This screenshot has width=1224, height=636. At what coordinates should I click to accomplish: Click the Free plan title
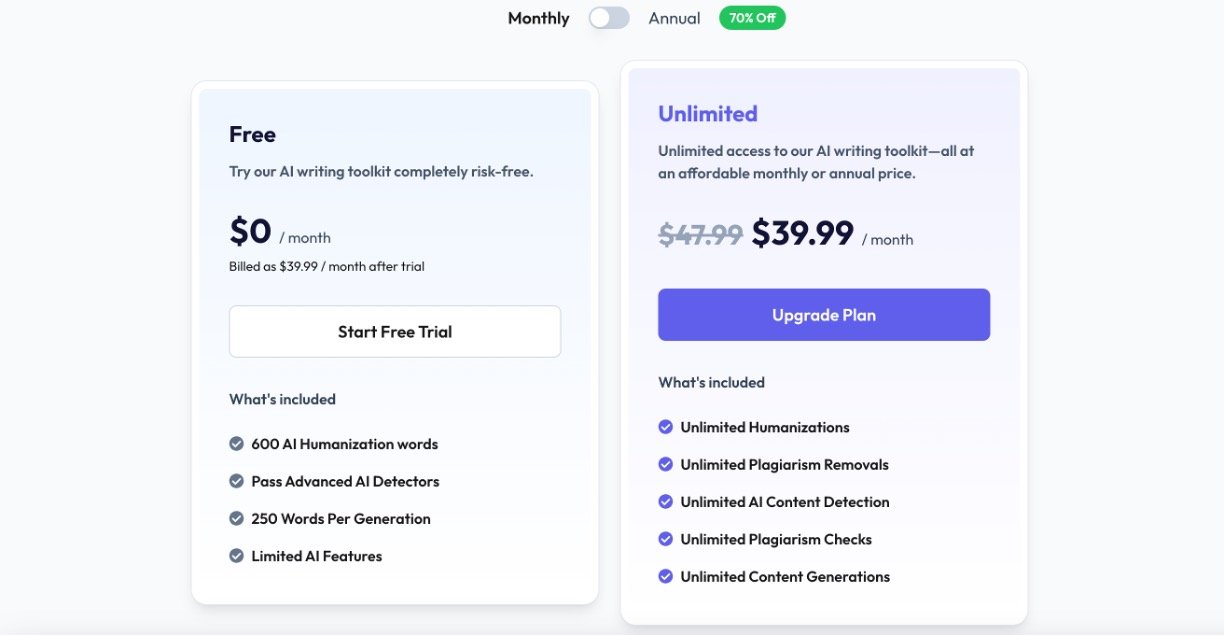pyautogui.click(x=252, y=135)
